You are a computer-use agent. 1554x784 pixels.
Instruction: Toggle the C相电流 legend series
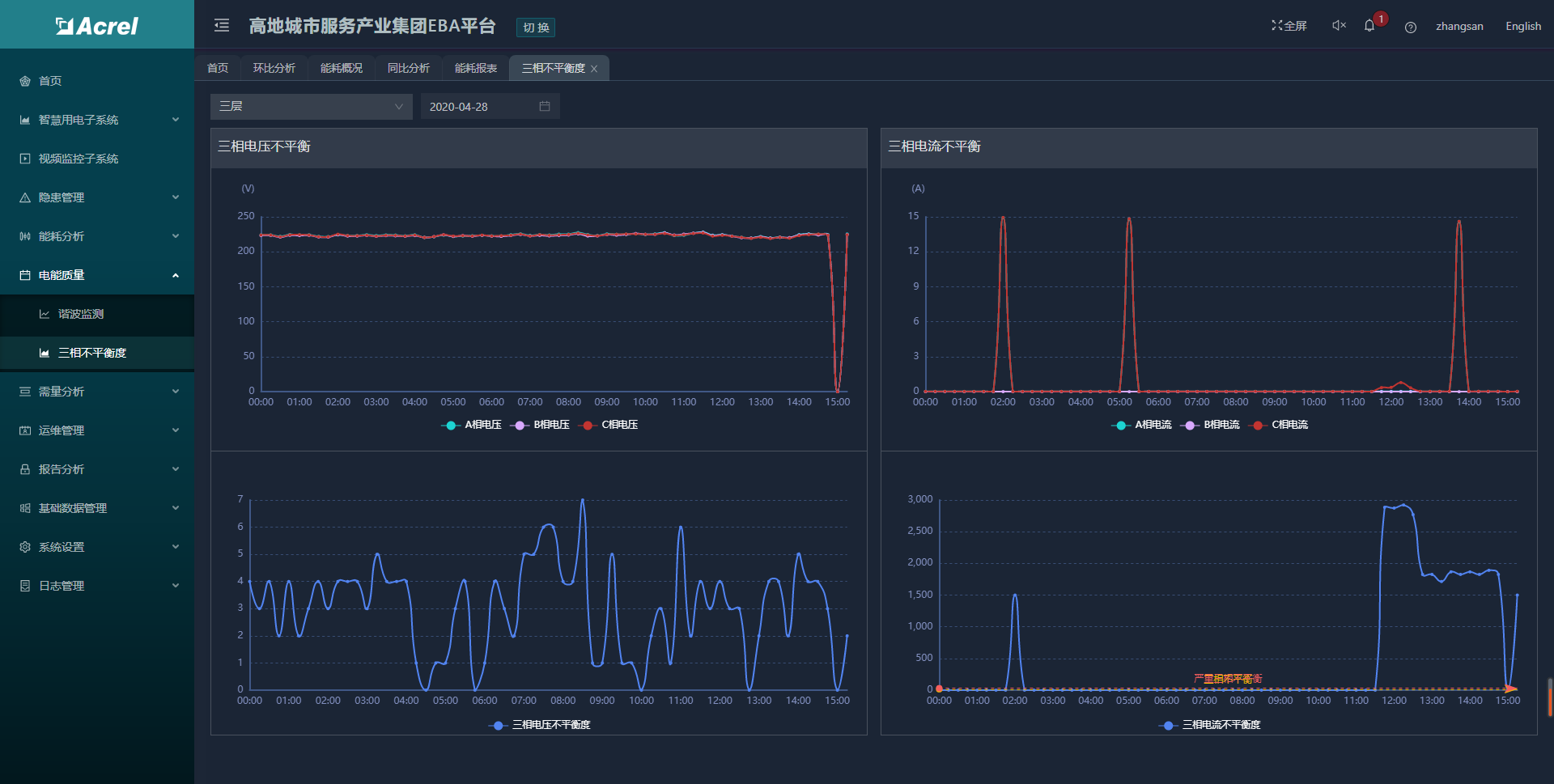click(1280, 425)
